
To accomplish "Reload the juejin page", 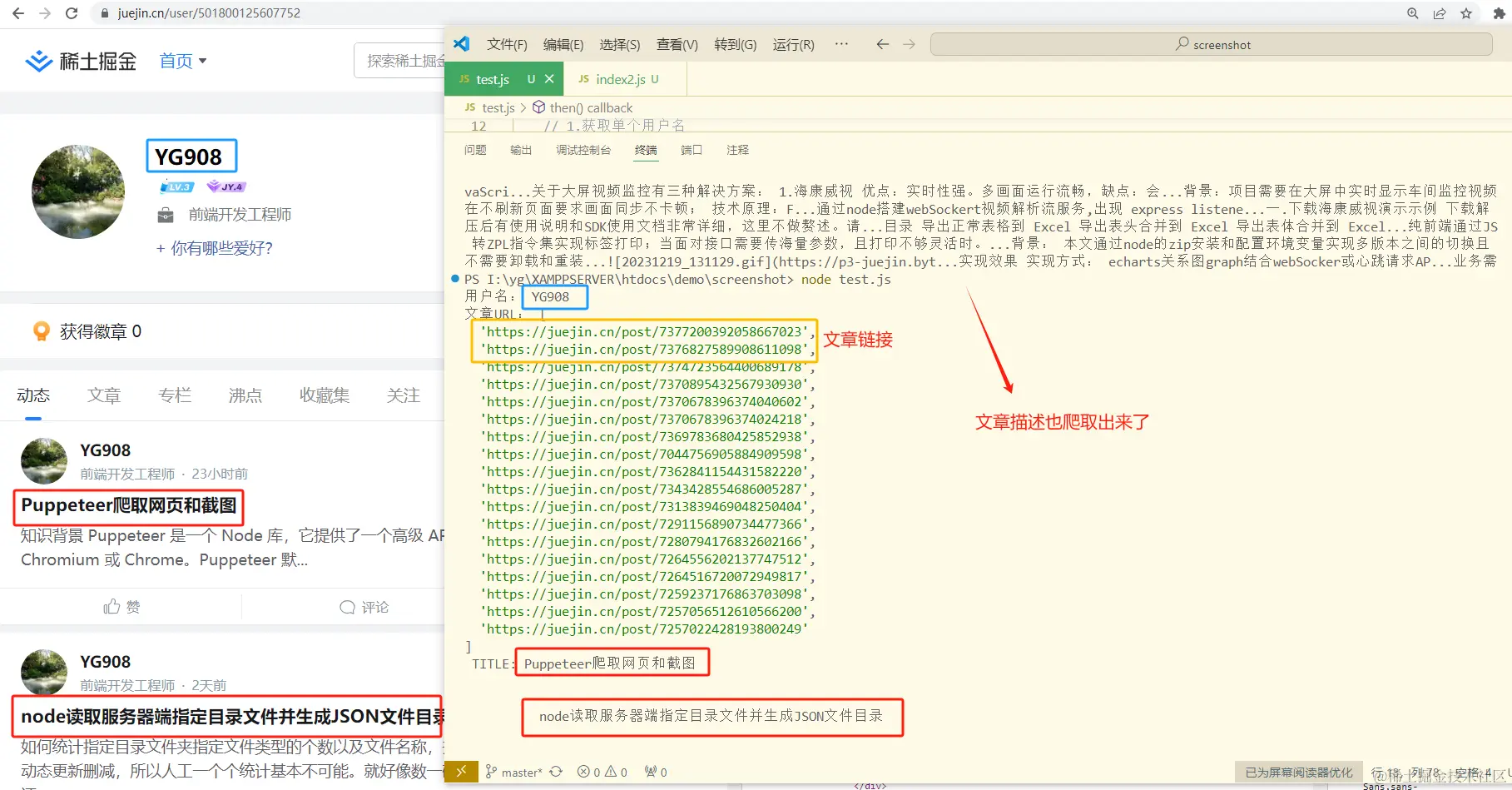I will pyautogui.click(x=72, y=13).
